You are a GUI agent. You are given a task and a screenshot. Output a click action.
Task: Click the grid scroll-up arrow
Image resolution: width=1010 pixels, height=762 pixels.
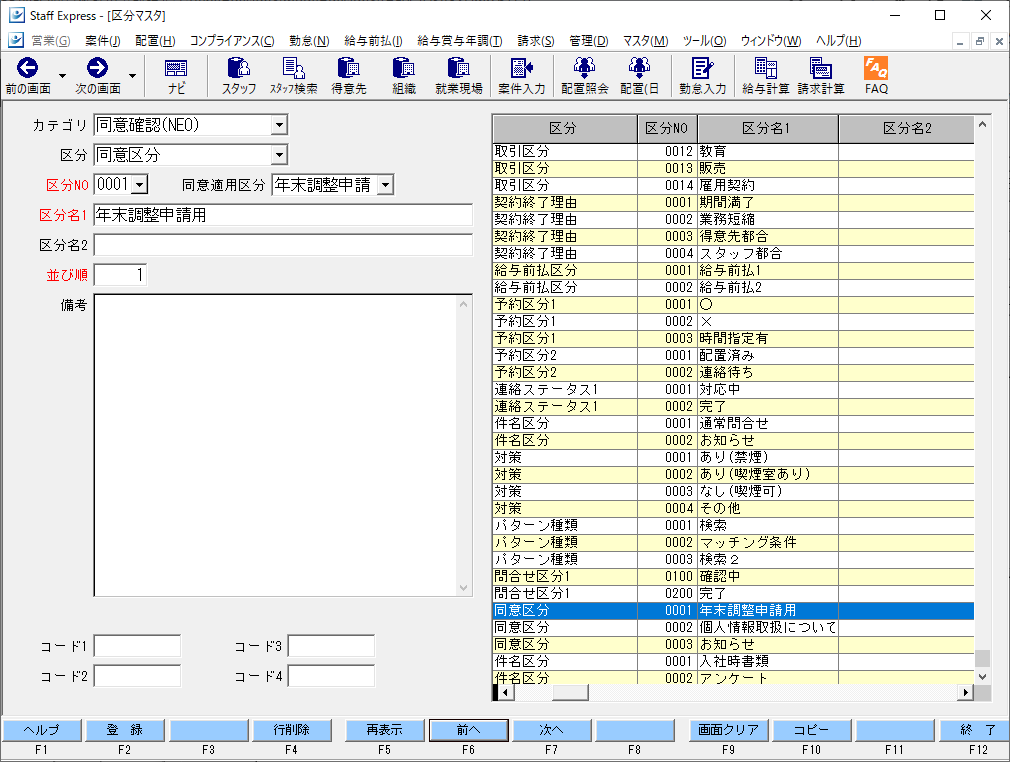[x=982, y=124]
